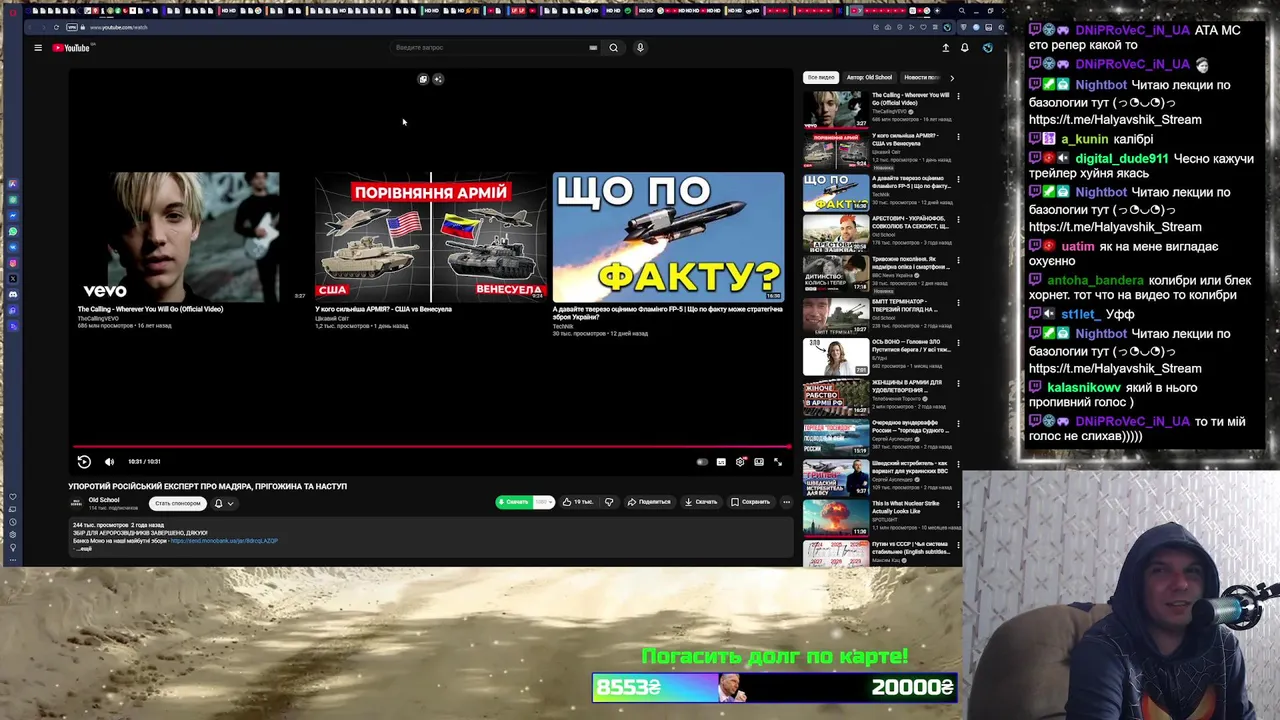
Task: Select the 'Новости' filter chip
Action: 921,77
